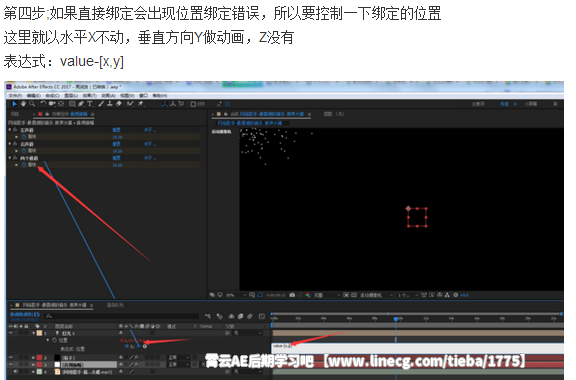The image size is (576, 380).
Task: Enable frame blending for the composition
Action: click(240, 316)
